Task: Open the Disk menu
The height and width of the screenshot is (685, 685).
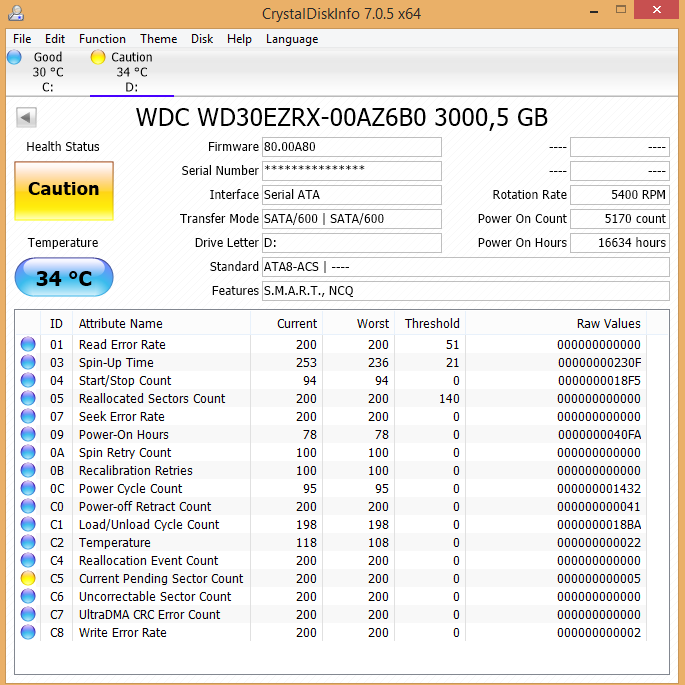Action: [x=202, y=39]
